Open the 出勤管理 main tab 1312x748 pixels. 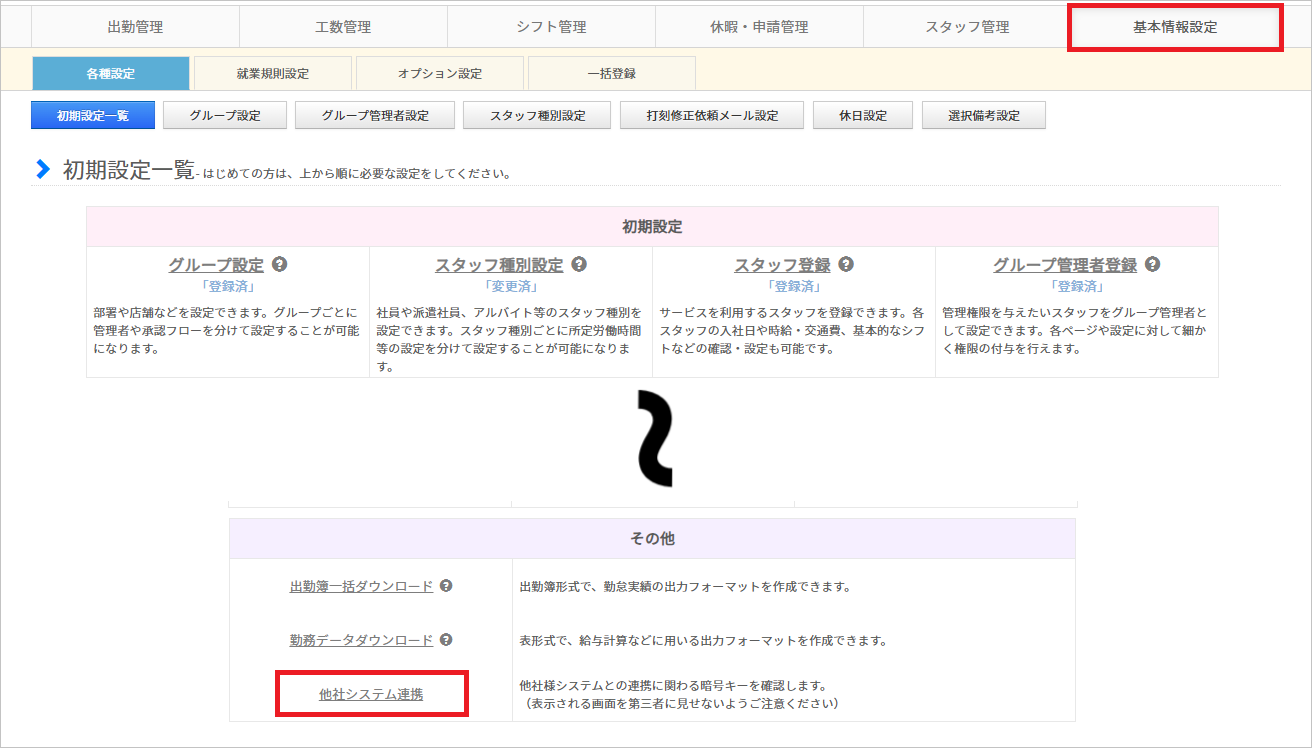135,27
